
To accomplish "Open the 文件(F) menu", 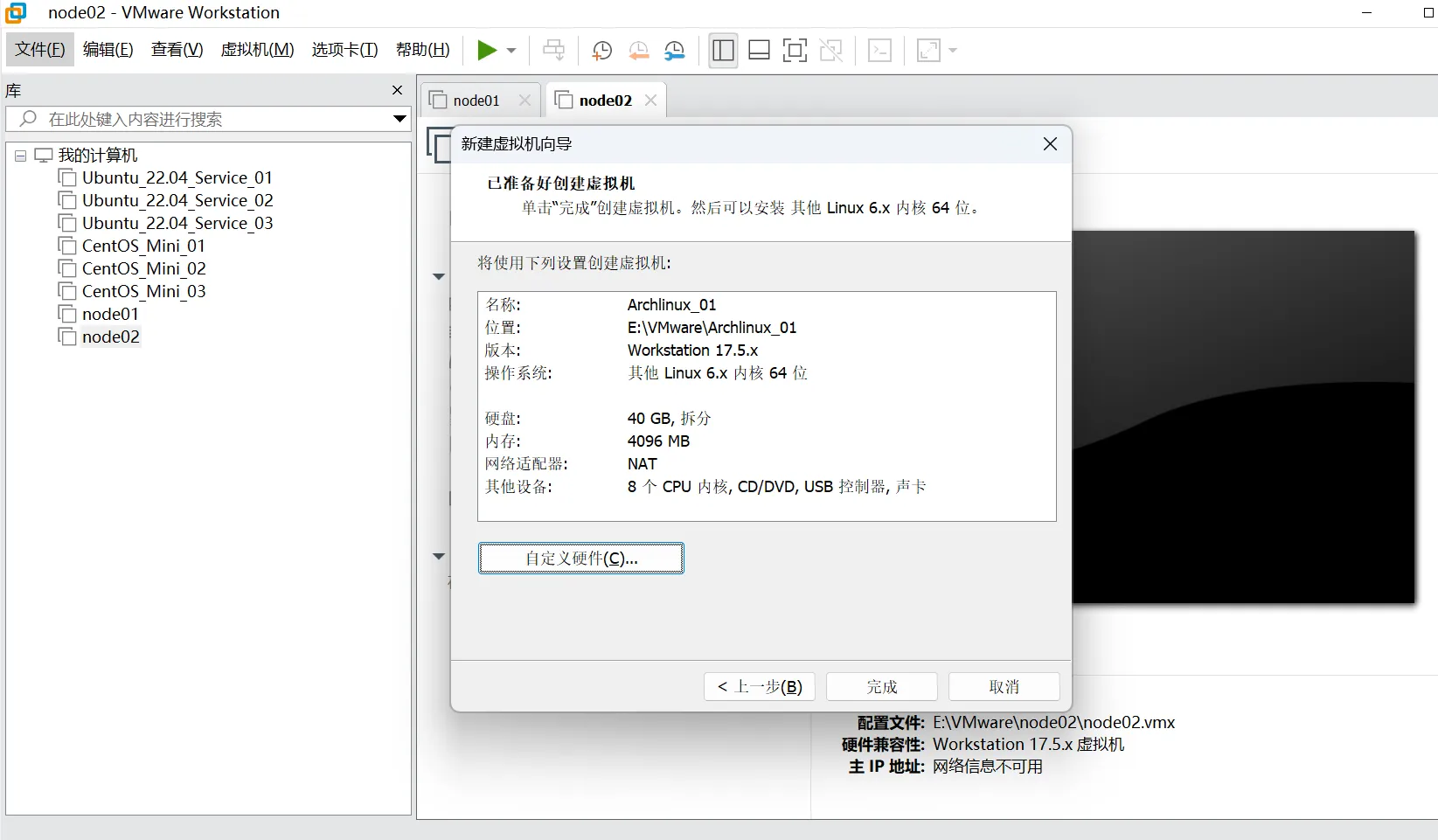I will (40, 50).
